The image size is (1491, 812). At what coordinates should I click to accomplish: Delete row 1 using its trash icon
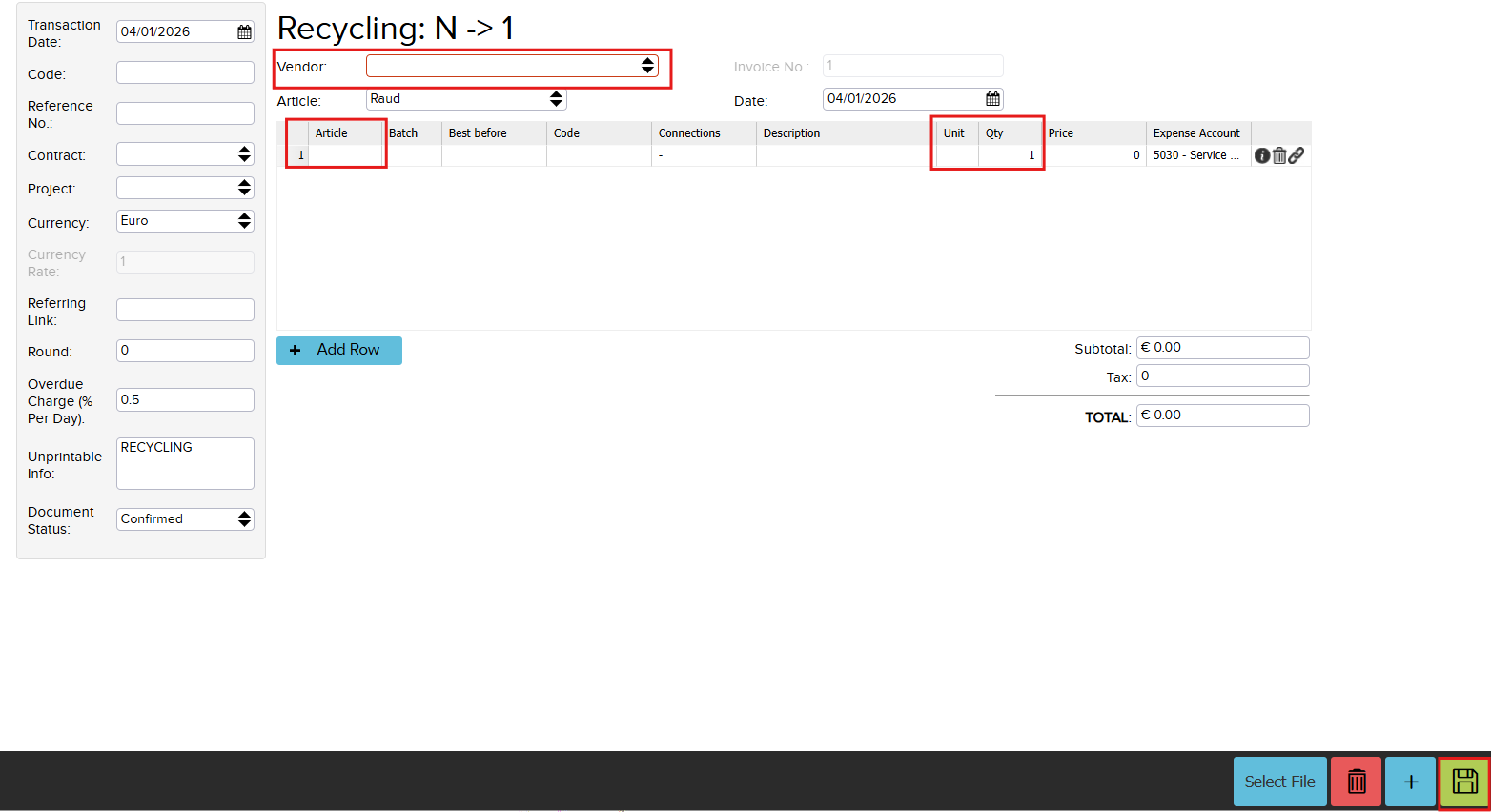pos(1279,155)
